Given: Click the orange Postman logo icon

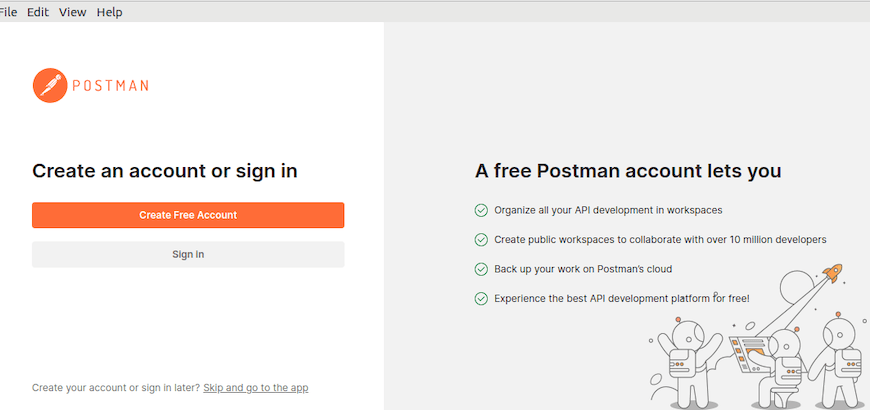Looking at the screenshot, I should (50, 85).
